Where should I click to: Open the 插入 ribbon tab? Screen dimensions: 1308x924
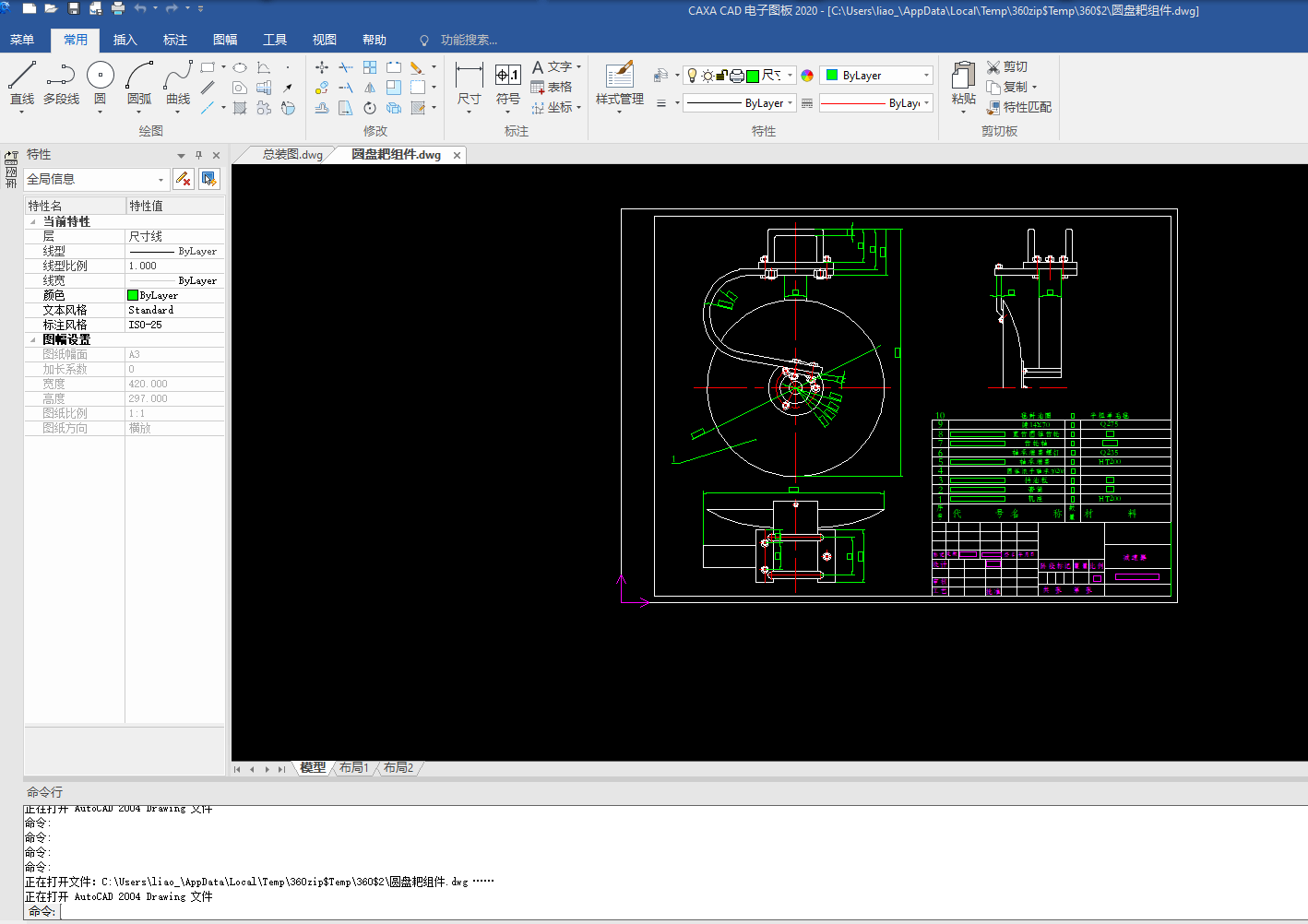(125, 40)
